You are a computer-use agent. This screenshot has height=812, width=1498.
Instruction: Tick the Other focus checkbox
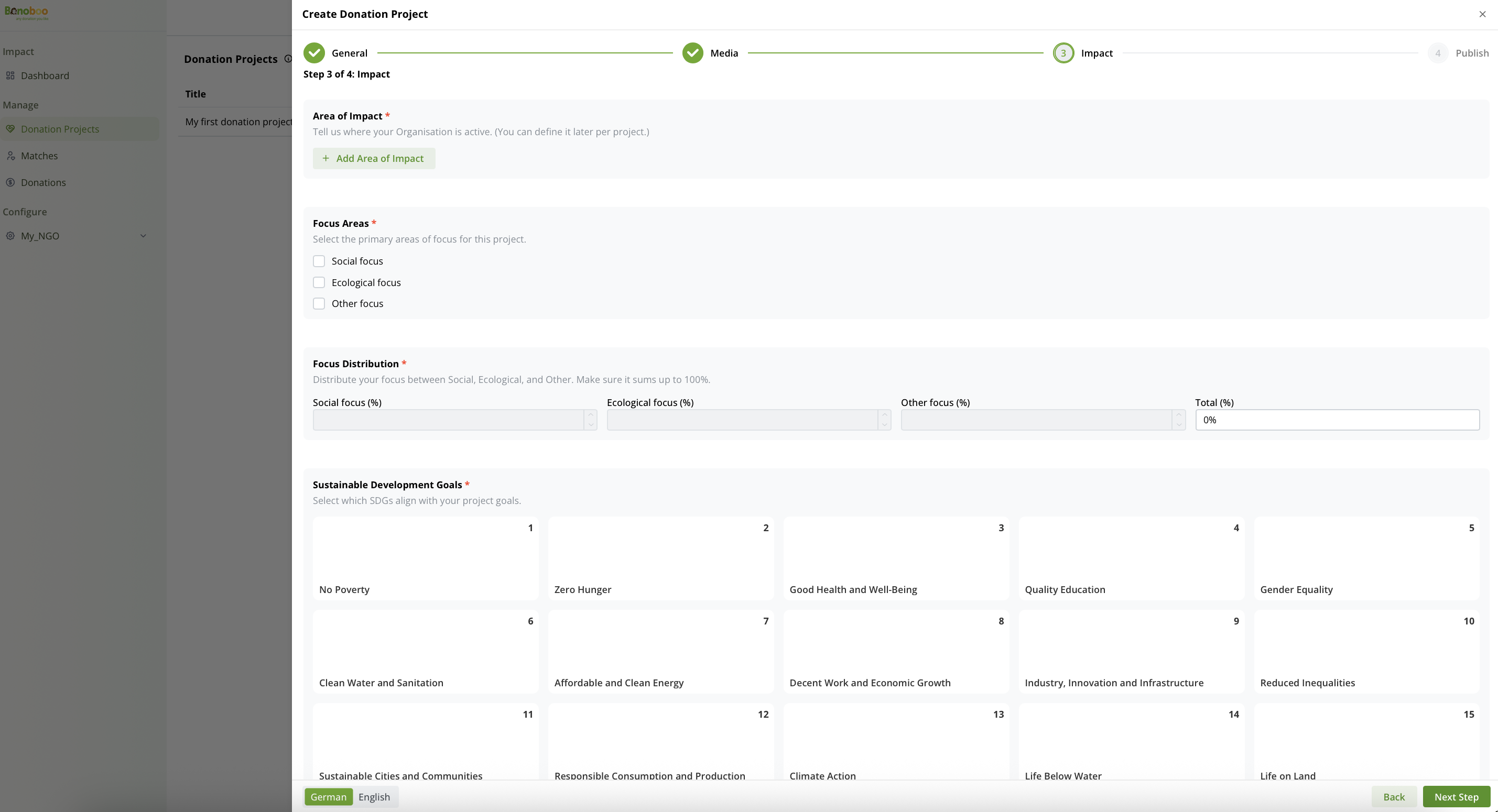319,303
